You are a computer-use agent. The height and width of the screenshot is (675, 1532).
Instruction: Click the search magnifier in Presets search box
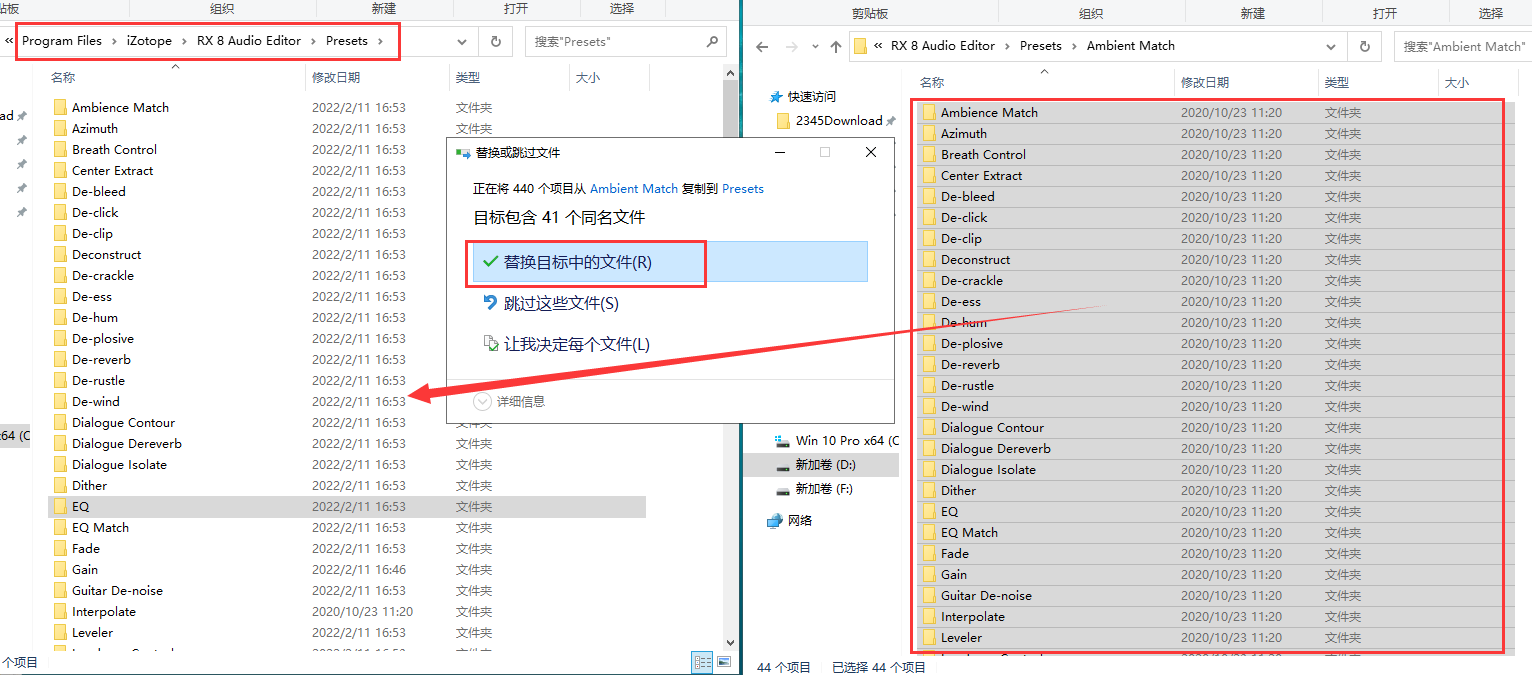tap(712, 41)
